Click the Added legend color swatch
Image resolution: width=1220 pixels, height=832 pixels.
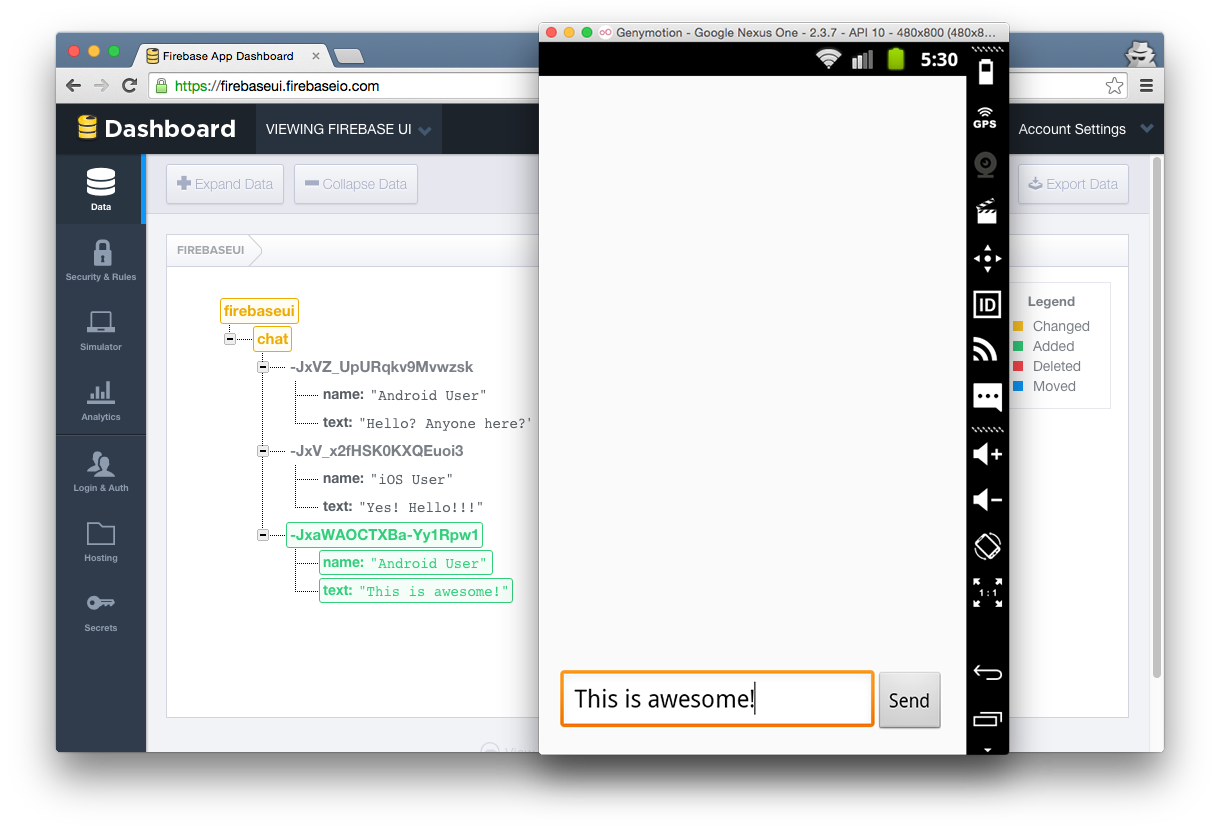tap(1018, 346)
